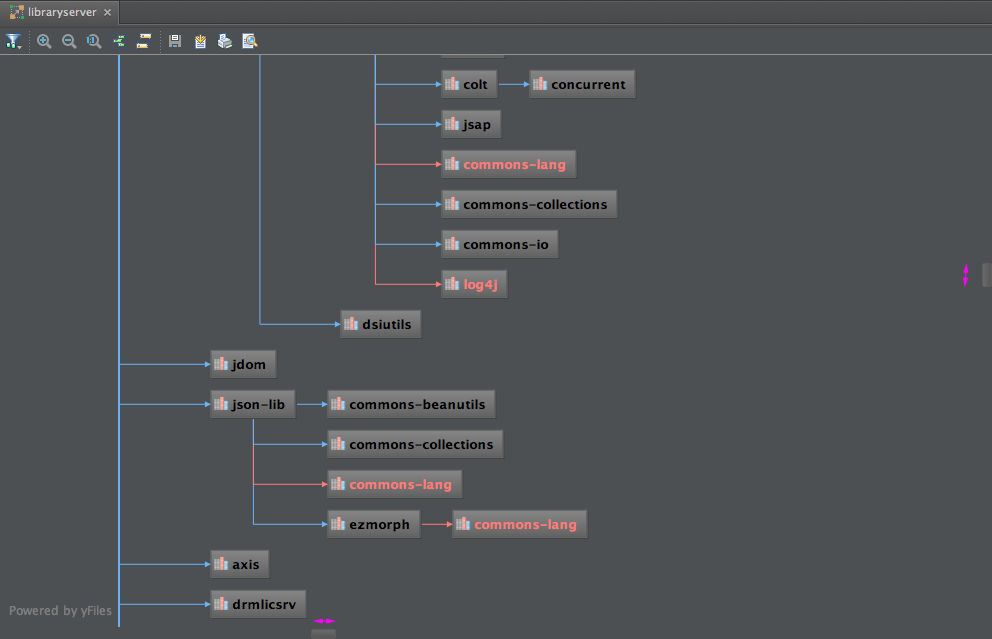
Task: Click the yellow-boxes edge routing icon
Action: click(144, 42)
